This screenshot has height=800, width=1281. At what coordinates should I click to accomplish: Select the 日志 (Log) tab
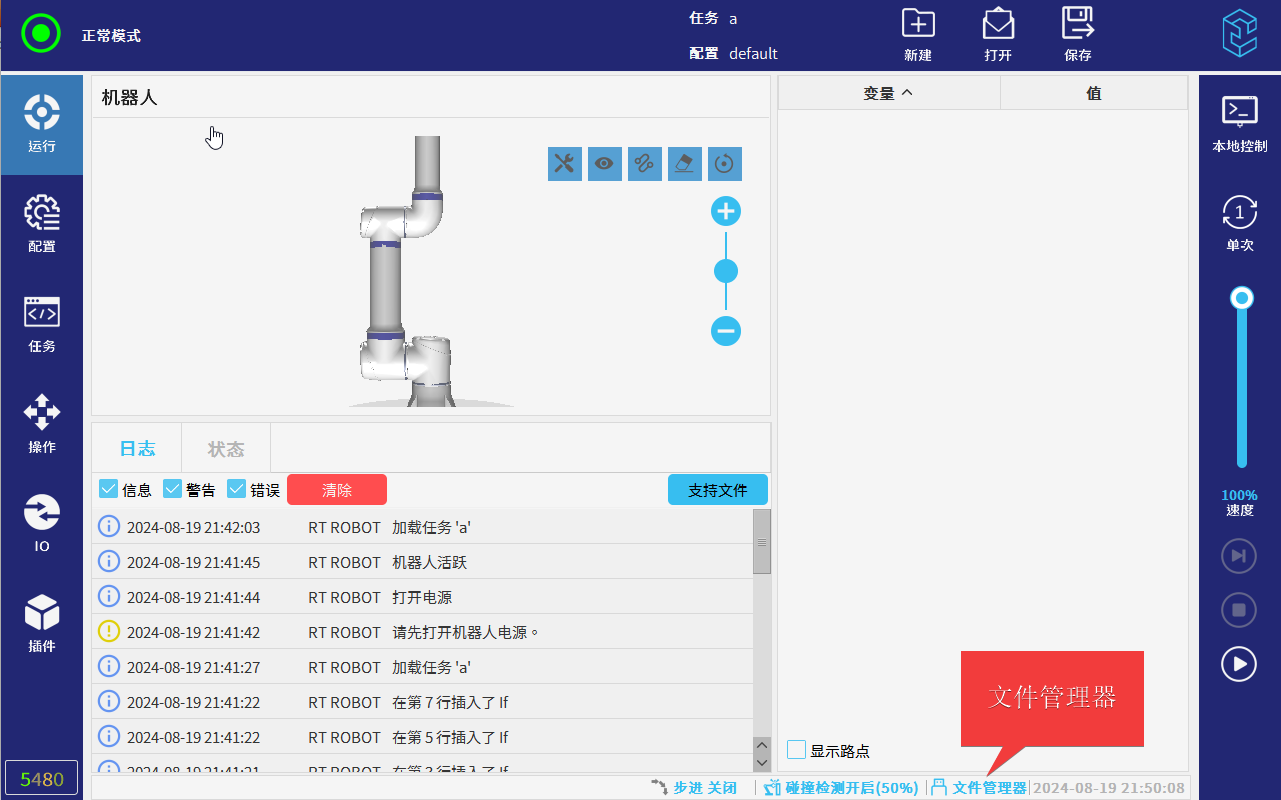pyautogui.click(x=137, y=449)
